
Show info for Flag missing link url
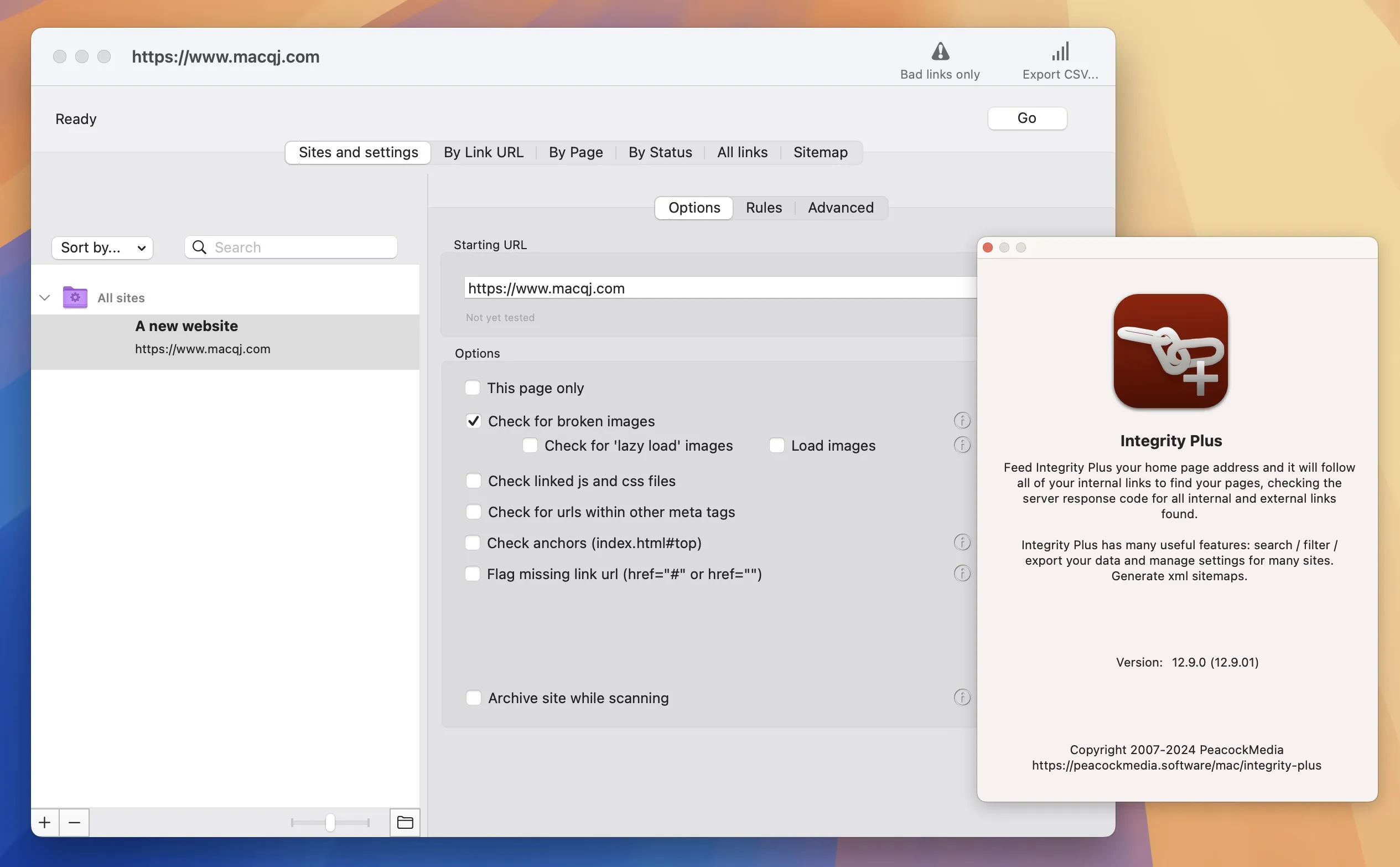pos(962,574)
